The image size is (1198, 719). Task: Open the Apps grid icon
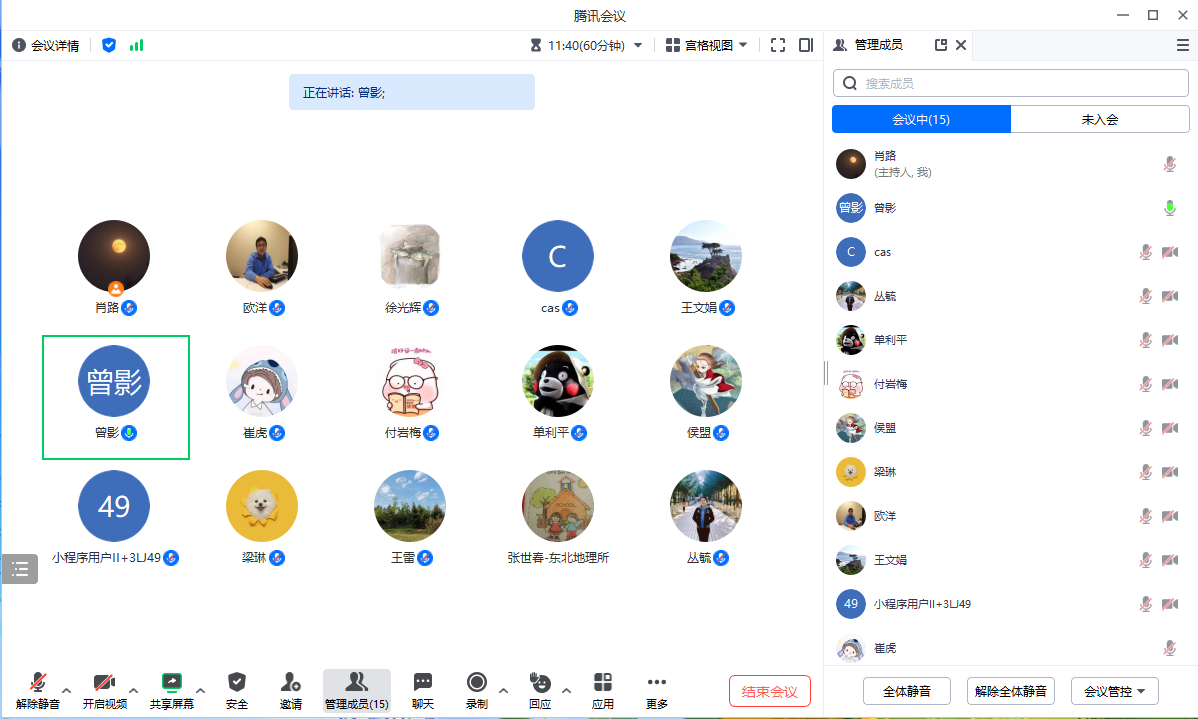[x=603, y=683]
